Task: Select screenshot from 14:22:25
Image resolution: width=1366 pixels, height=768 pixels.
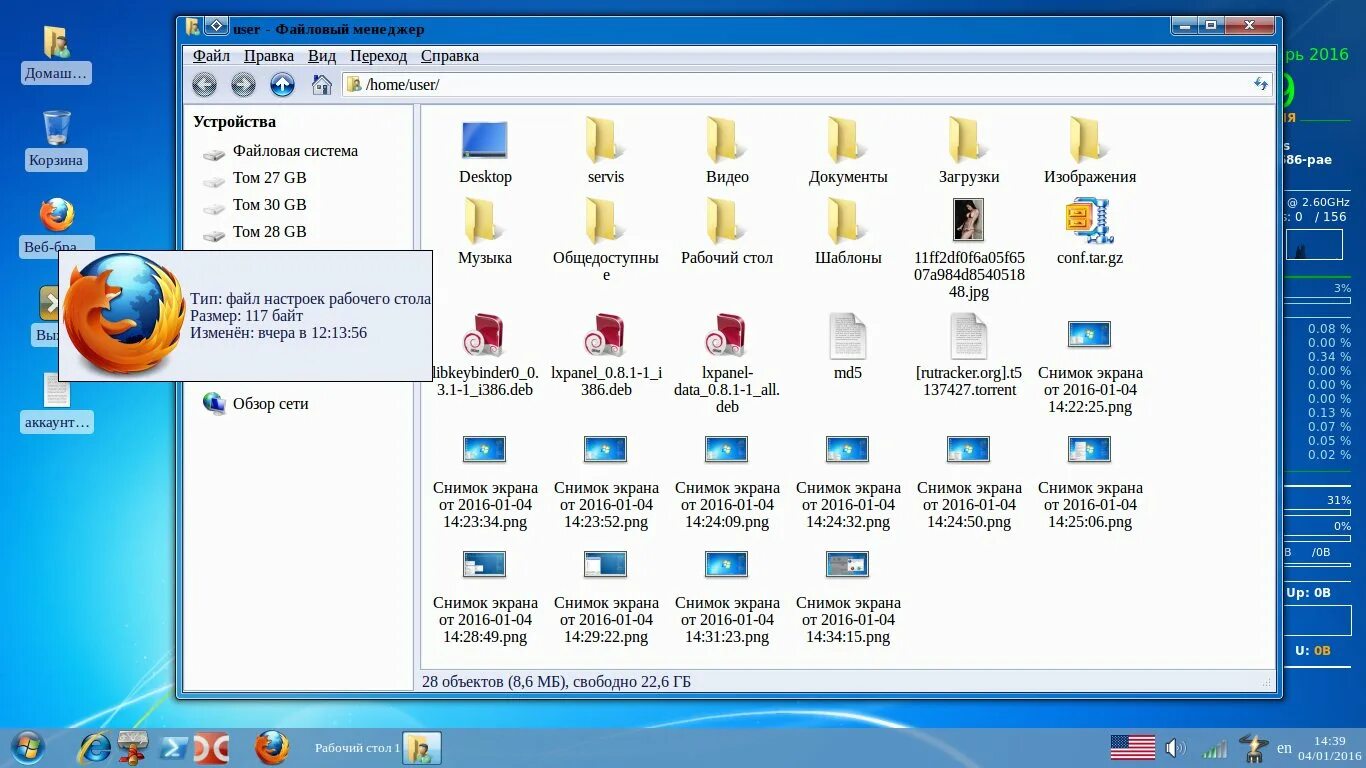Action: tap(1090, 367)
